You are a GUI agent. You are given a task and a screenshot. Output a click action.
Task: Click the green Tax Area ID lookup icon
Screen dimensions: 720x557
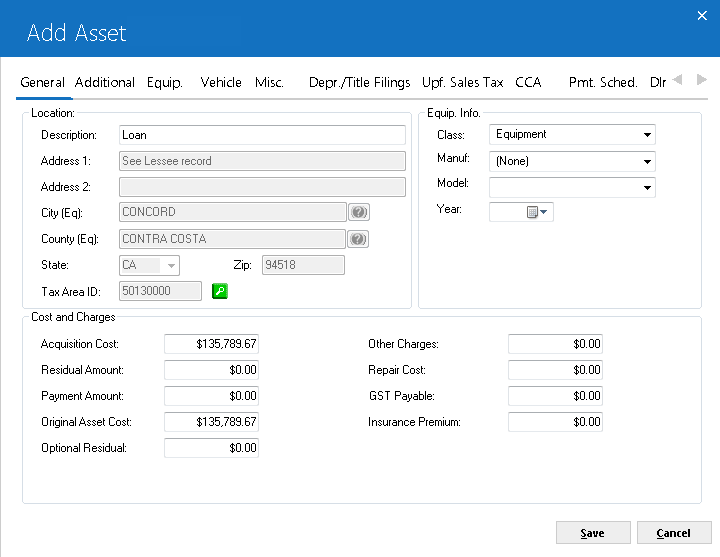(x=220, y=291)
